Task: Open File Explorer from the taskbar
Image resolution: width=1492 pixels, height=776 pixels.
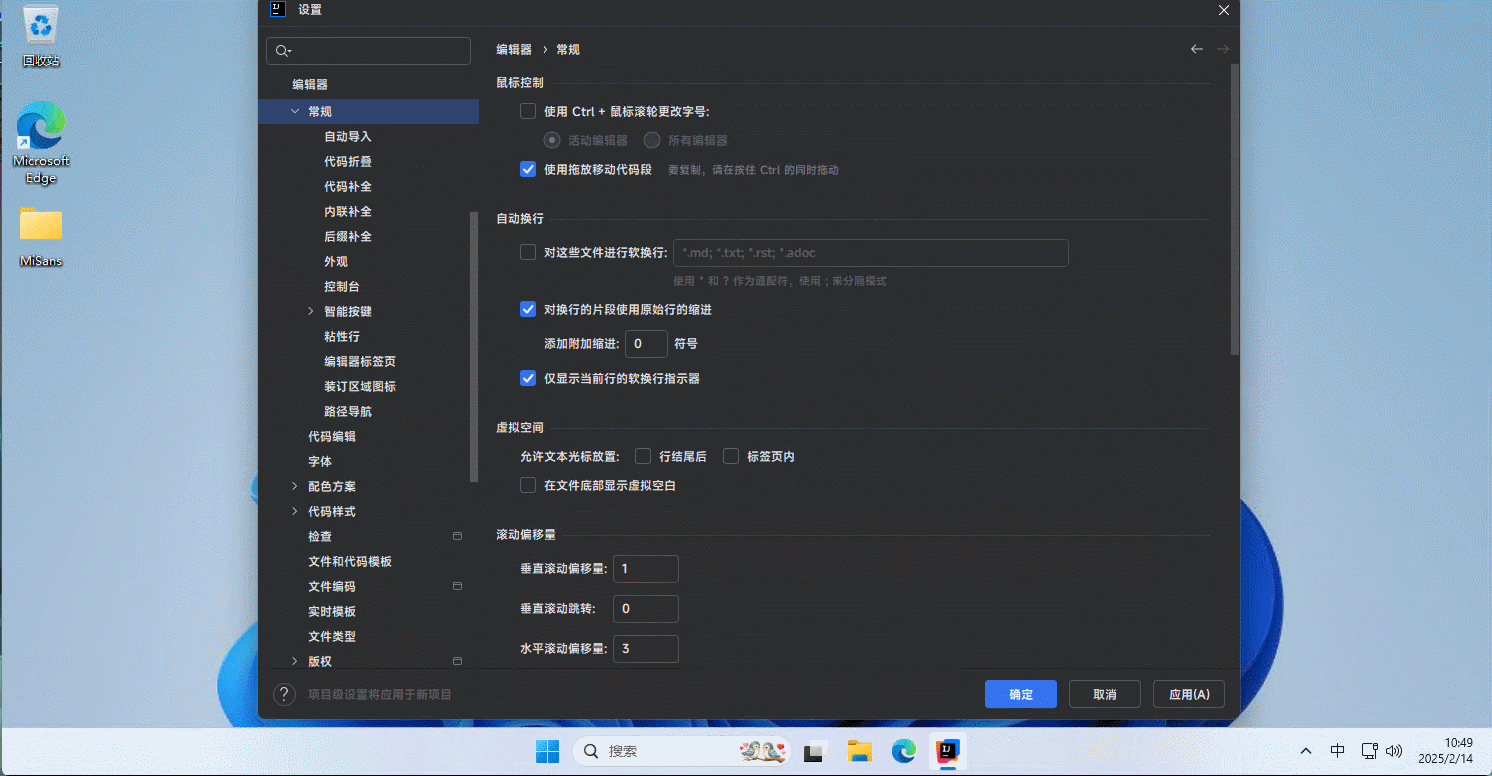Action: tap(860, 751)
